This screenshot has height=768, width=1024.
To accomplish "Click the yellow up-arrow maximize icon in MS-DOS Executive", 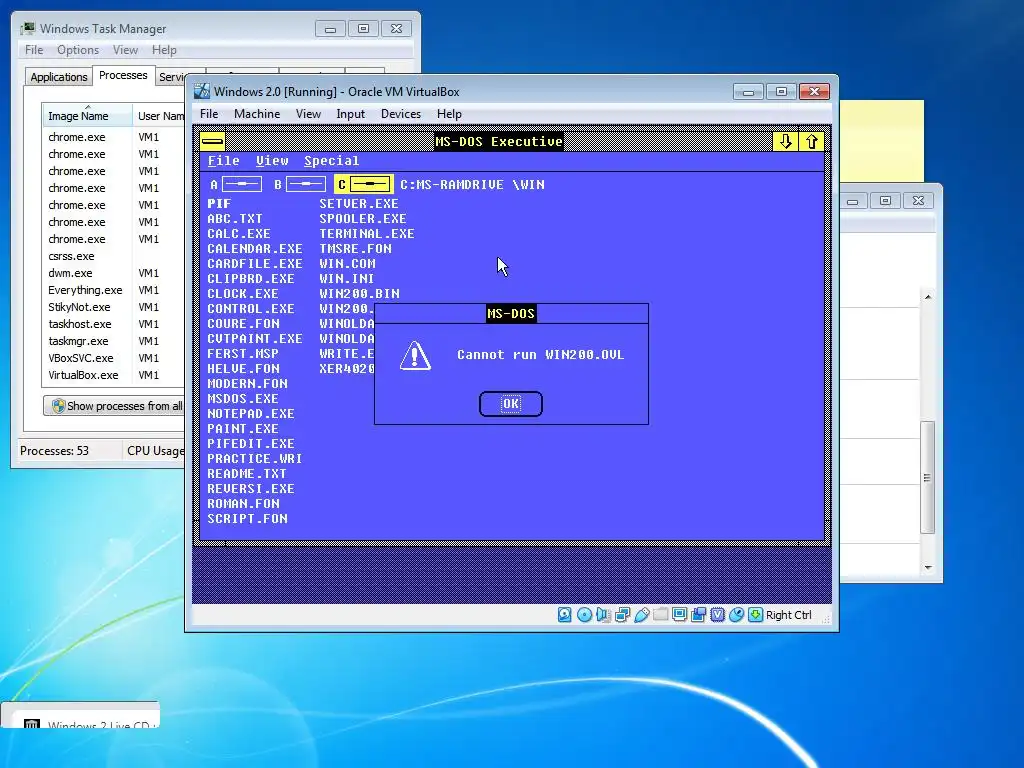I will coord(811,141).
